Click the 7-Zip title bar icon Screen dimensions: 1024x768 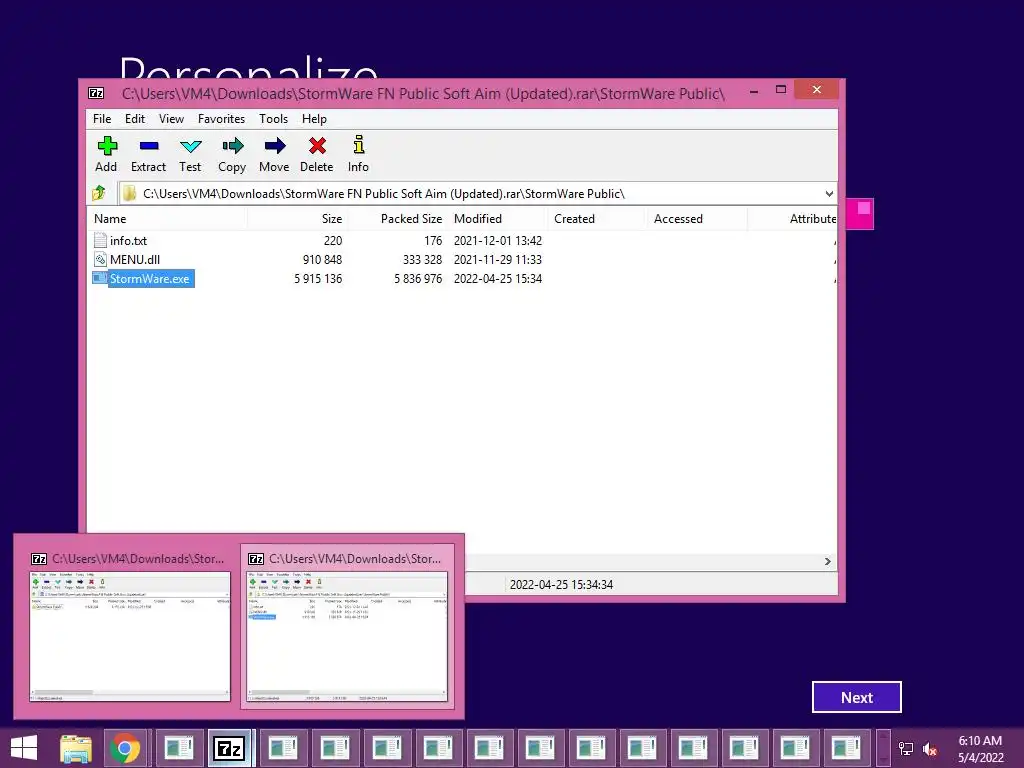click(x=96, y=93)
